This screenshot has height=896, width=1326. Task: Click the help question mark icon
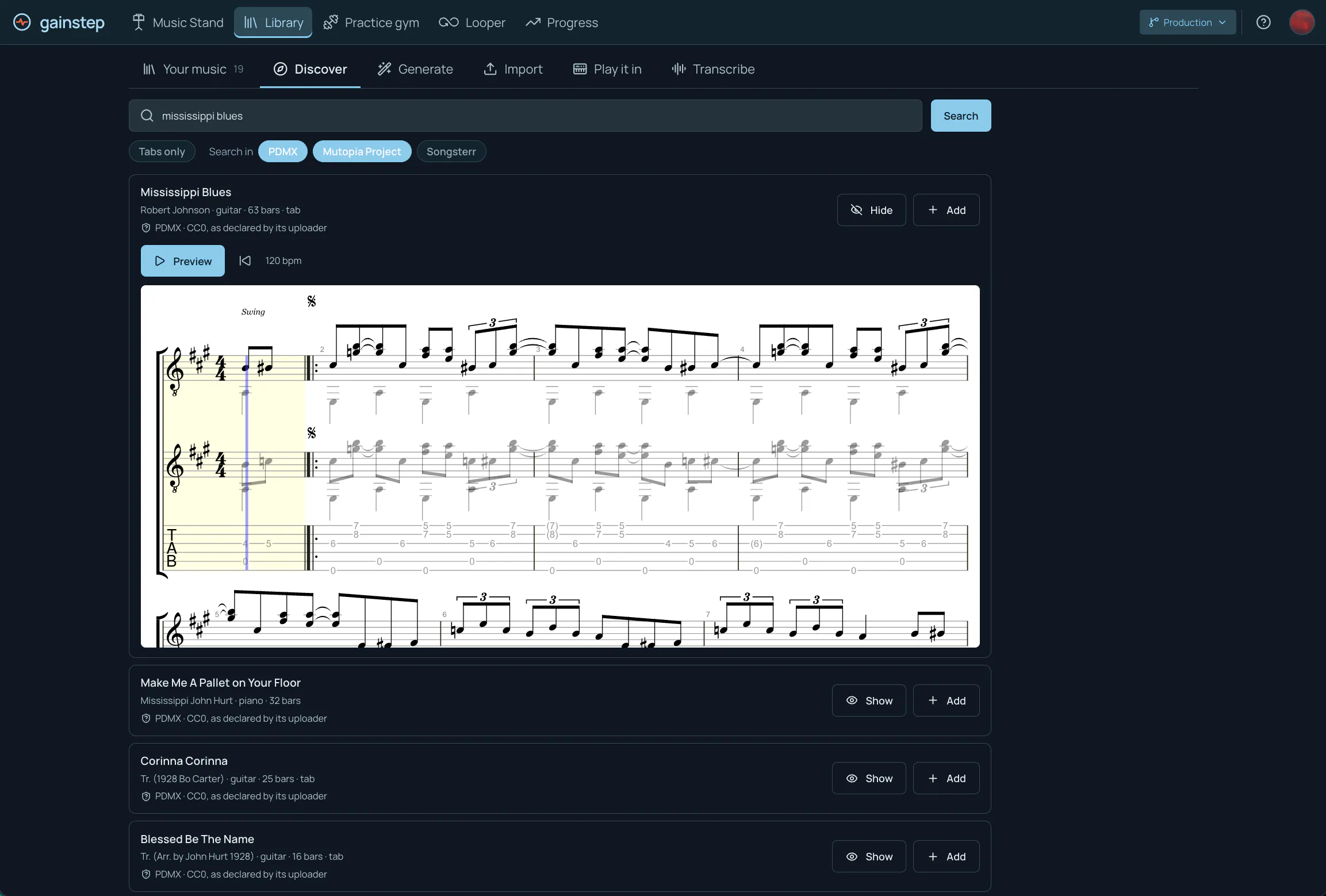click(x=1263, y=22)
